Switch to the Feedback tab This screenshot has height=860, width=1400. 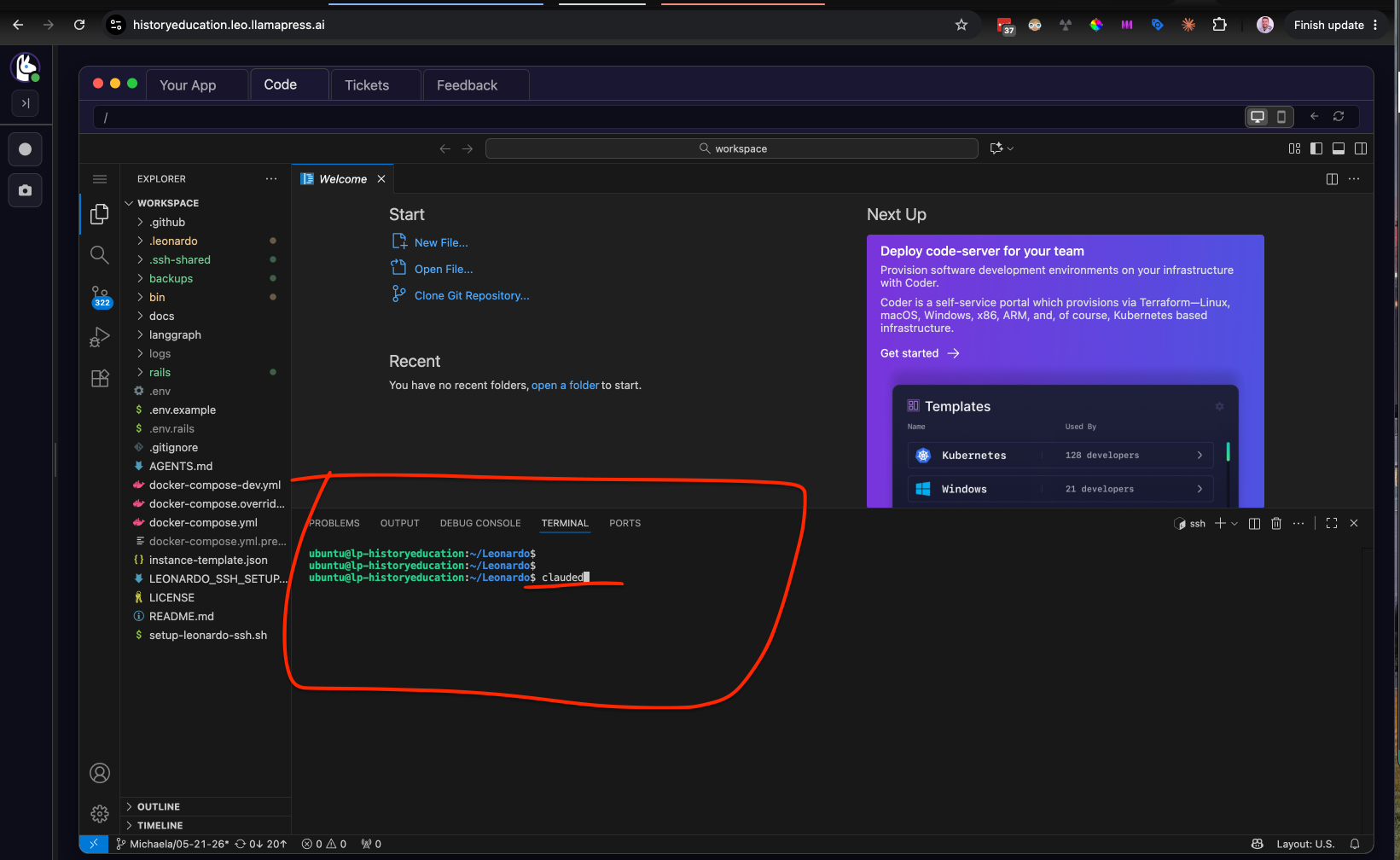(x=476, y=85)
